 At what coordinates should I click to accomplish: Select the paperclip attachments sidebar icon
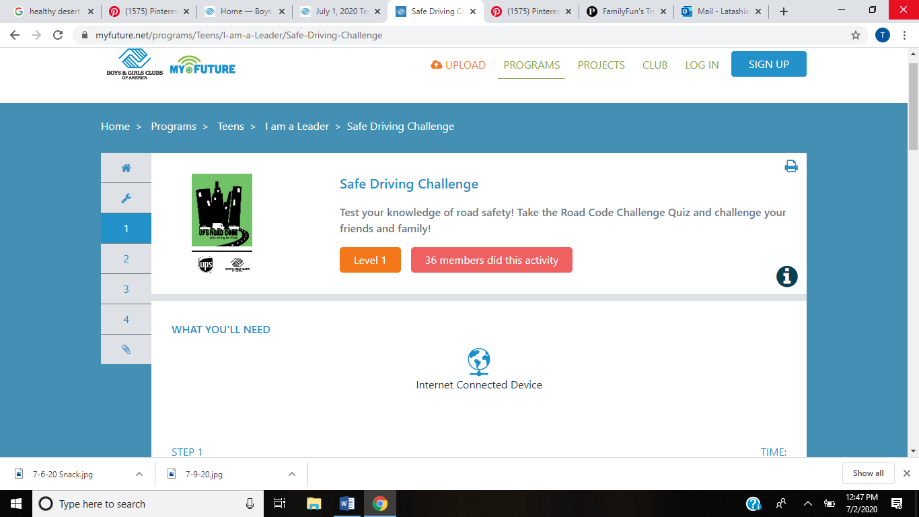coord(126,349)
